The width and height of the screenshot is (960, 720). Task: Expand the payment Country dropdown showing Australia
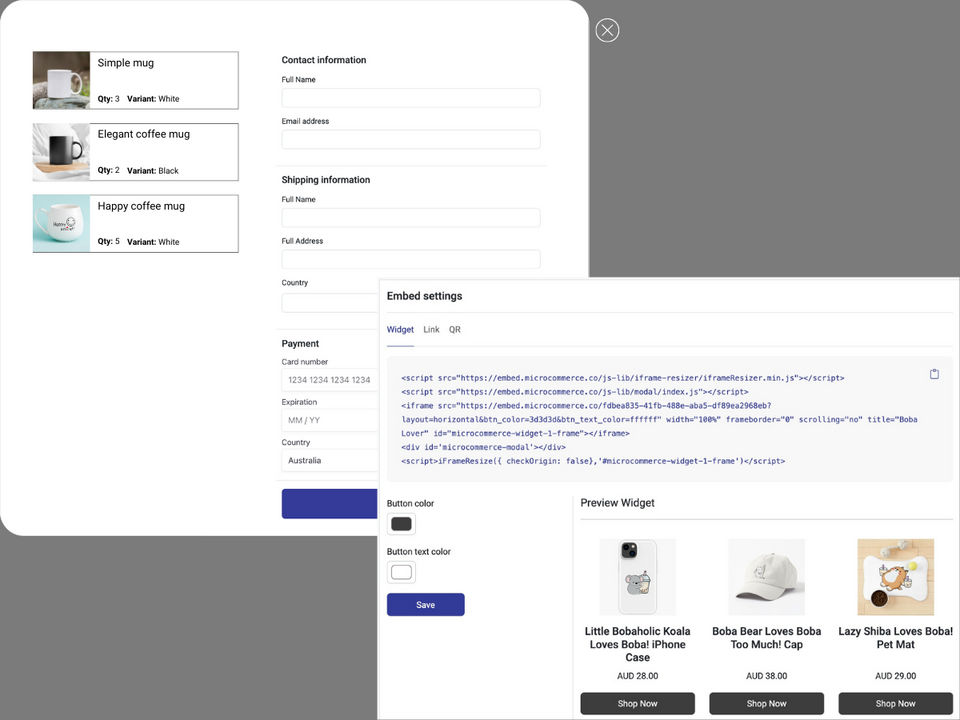(x=330, y=461)
